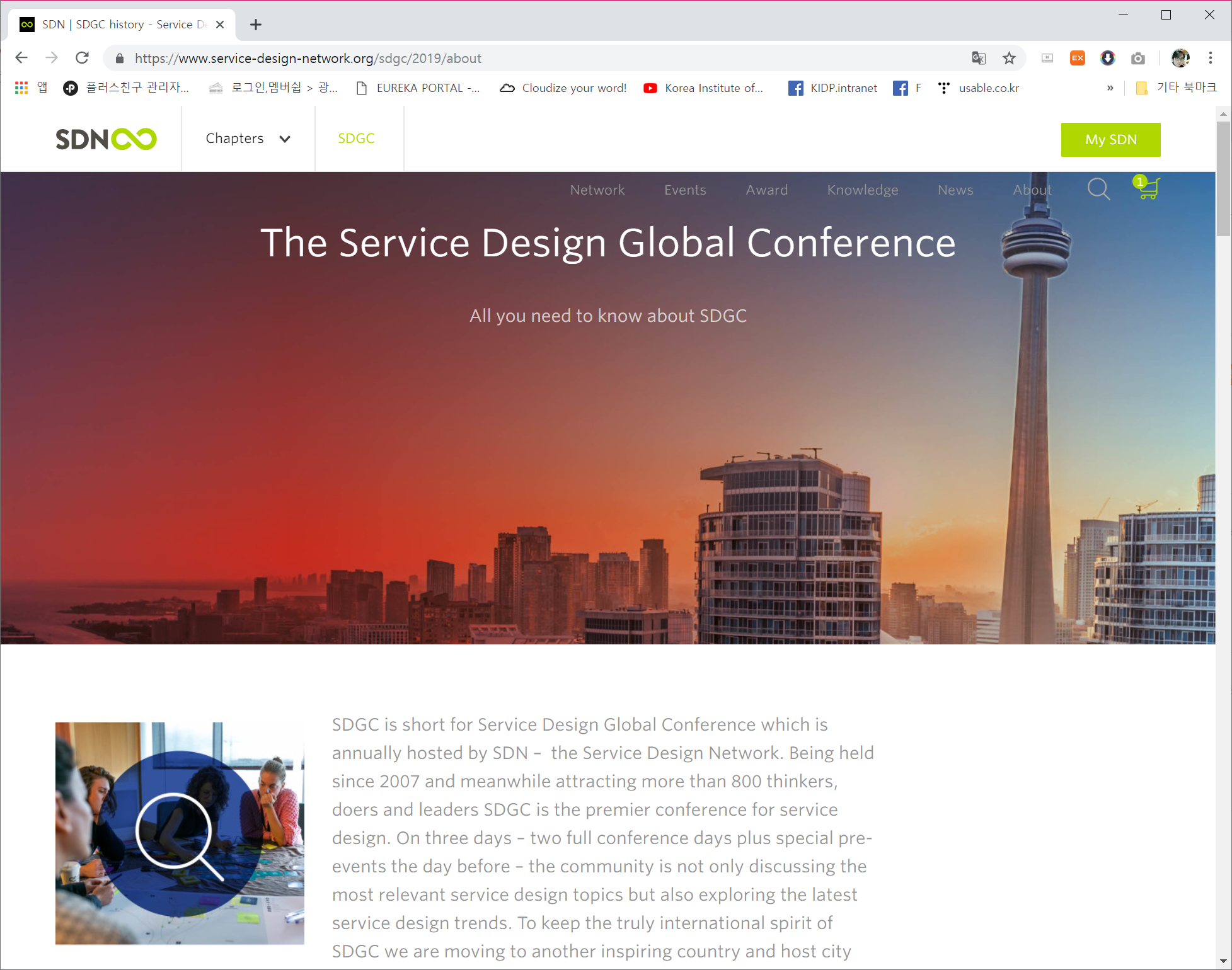Select the SDGC navigation tab
1232x970 pixels.
click(x=356, y=139)
